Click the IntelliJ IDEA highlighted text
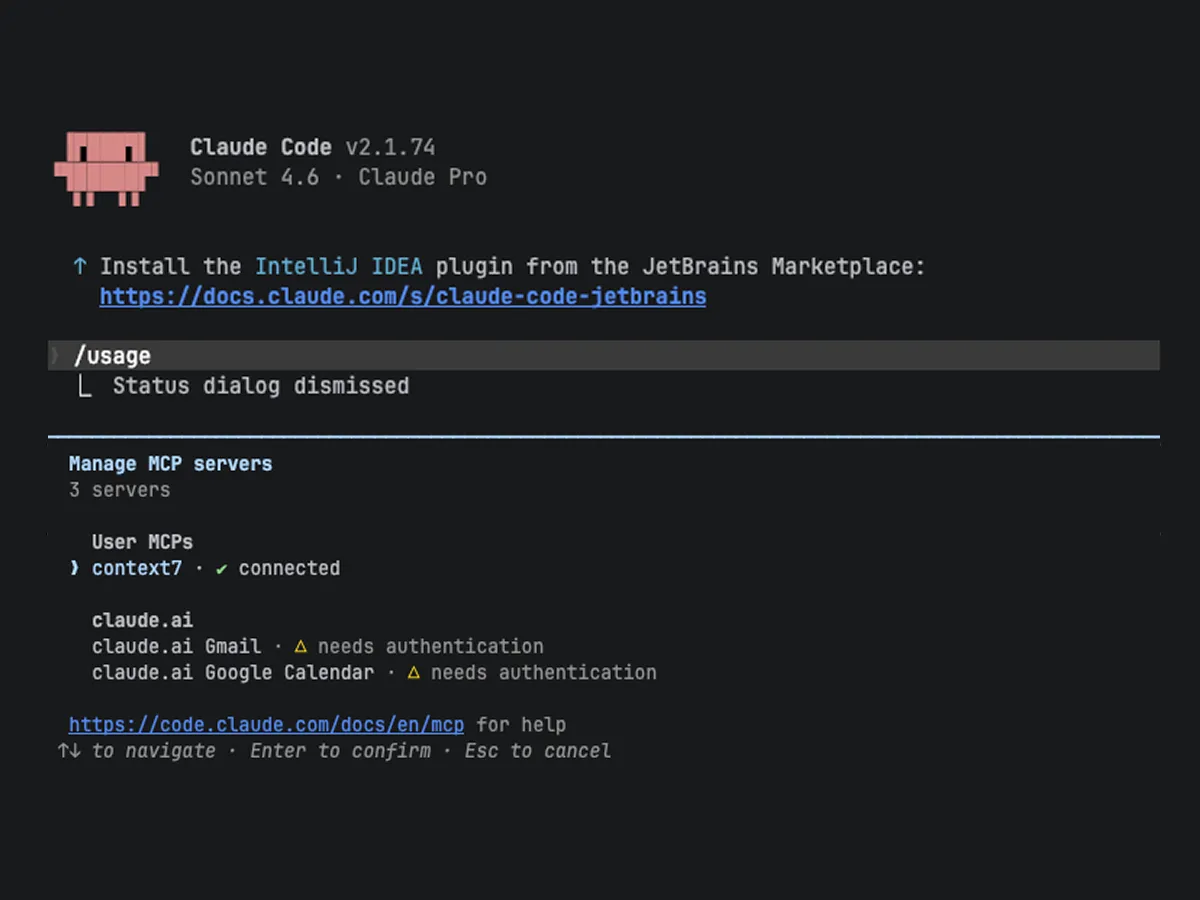The width and height of the screenshot is (1200, 900). pyautogui.click(x=338, y=267)
